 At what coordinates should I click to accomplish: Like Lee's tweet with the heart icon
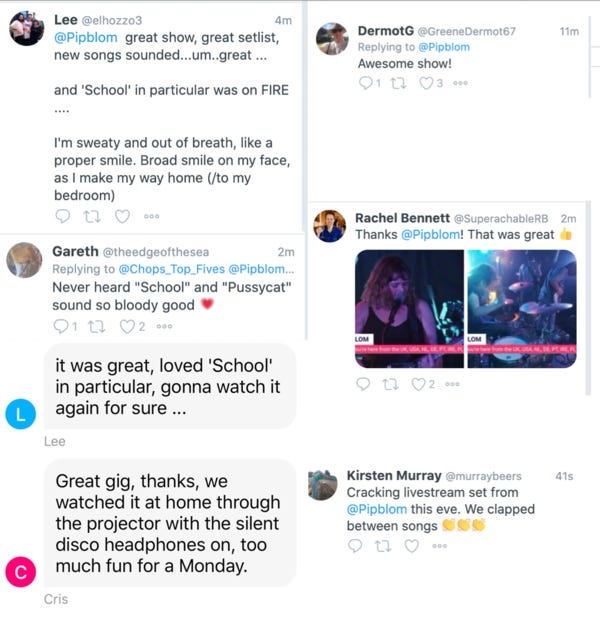pos(122,216)
